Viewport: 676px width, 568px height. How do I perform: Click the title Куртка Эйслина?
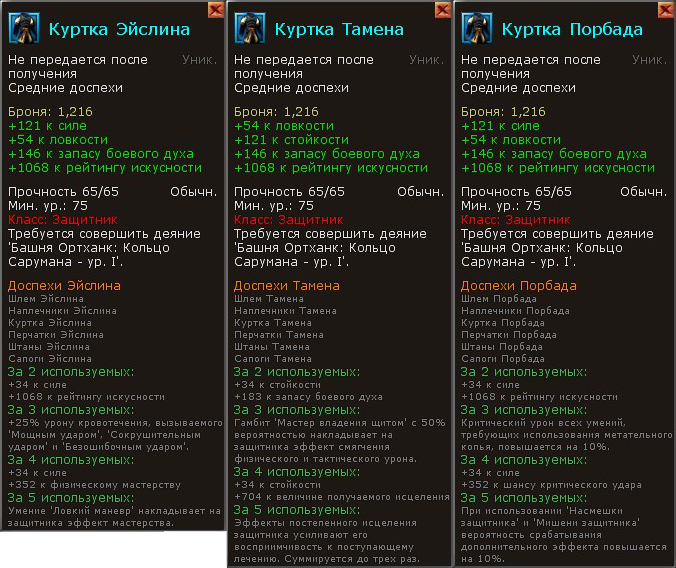tap(119, 29)
